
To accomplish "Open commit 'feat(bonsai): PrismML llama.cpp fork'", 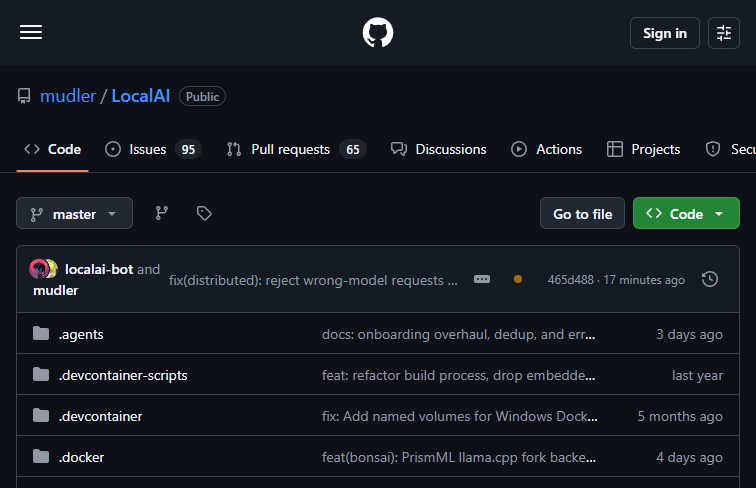I will pyautogui.click(x=459, y=457).
